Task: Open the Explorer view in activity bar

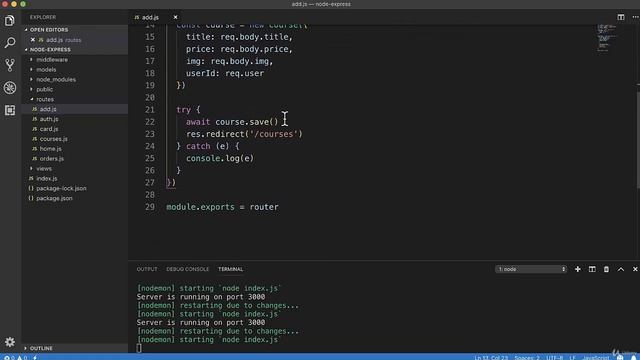Action: tap(10, 20)
